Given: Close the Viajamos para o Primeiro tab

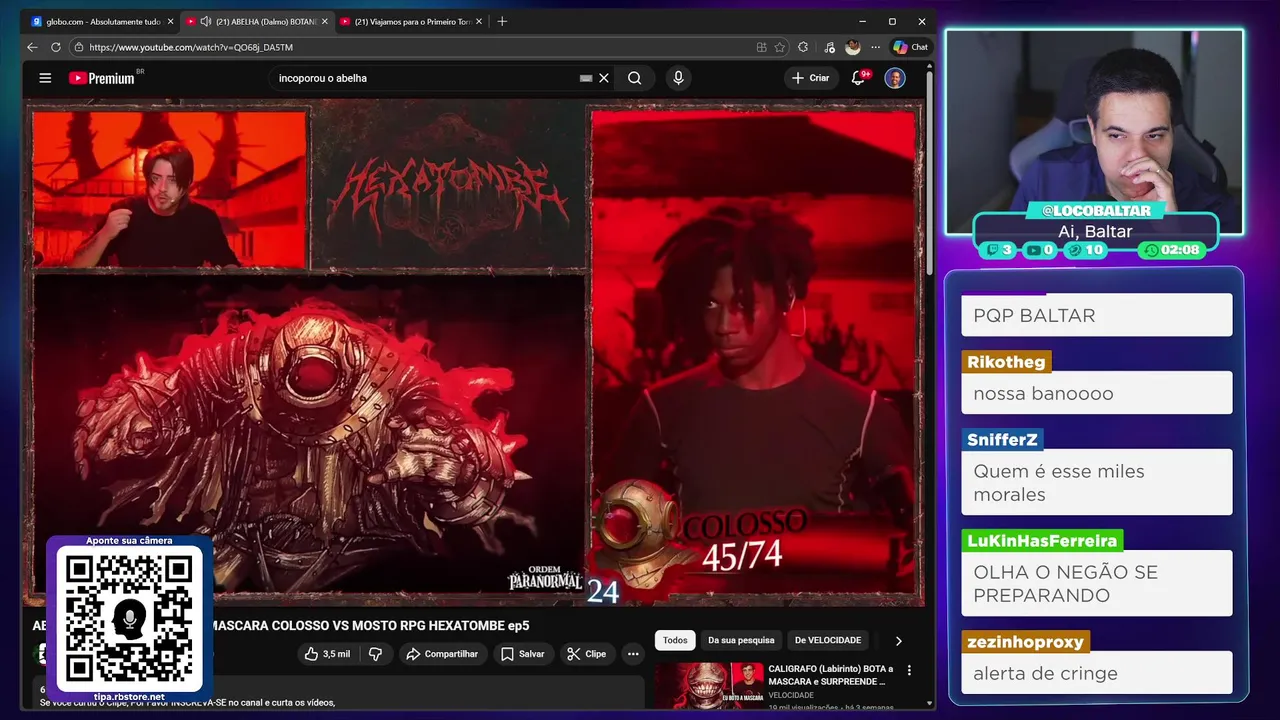Looking at the screenshot, I should click(x=479, y=21).
